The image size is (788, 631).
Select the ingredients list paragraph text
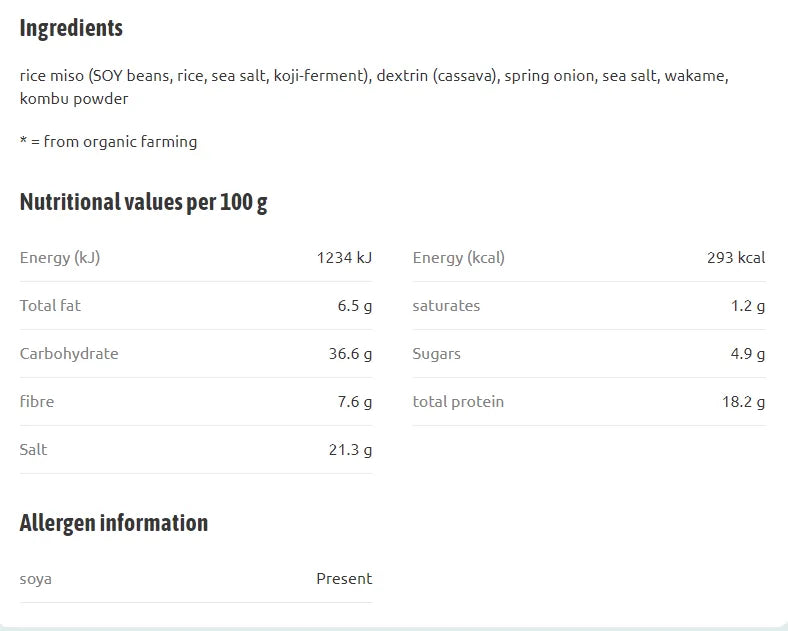point(374,87)
